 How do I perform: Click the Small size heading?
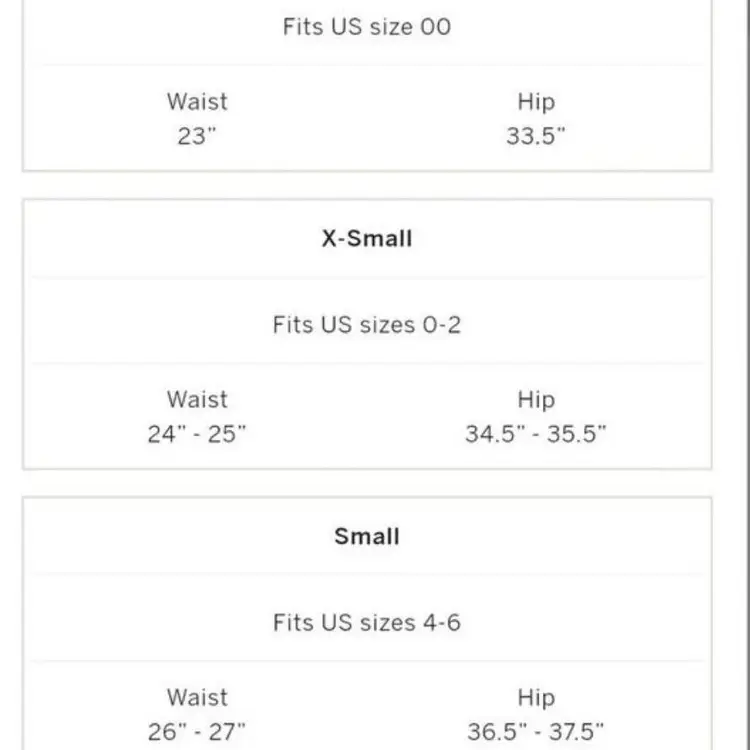click(366, 536)
